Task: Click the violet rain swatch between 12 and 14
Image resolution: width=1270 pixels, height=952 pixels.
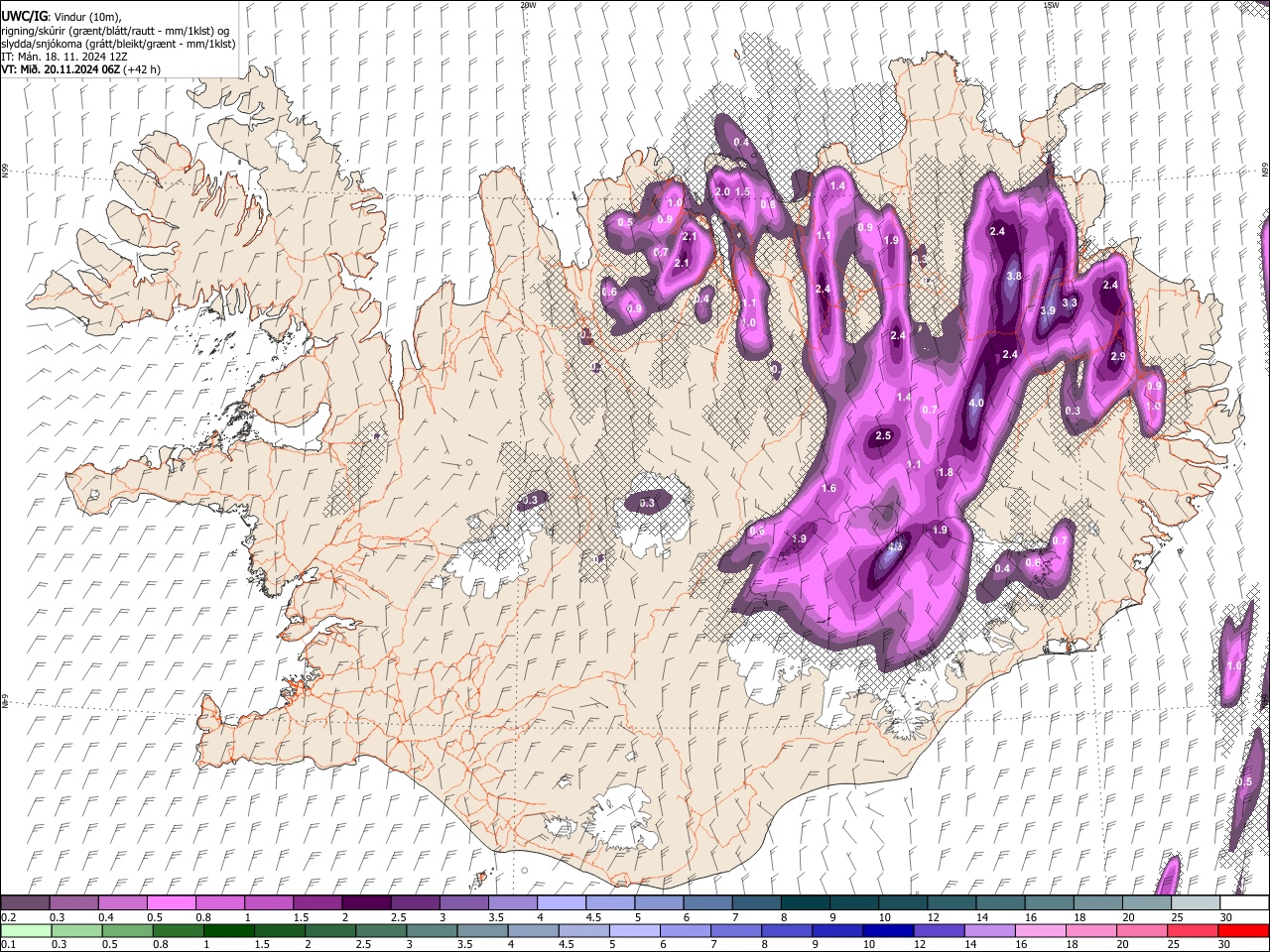Action: point(939,930)
